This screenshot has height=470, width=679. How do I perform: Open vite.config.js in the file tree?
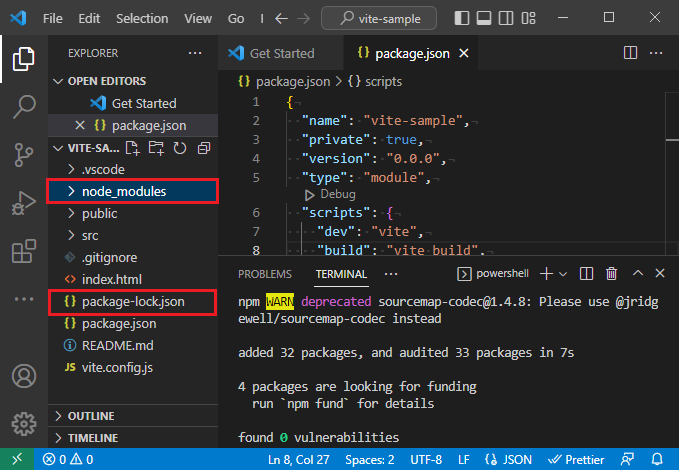133,367
